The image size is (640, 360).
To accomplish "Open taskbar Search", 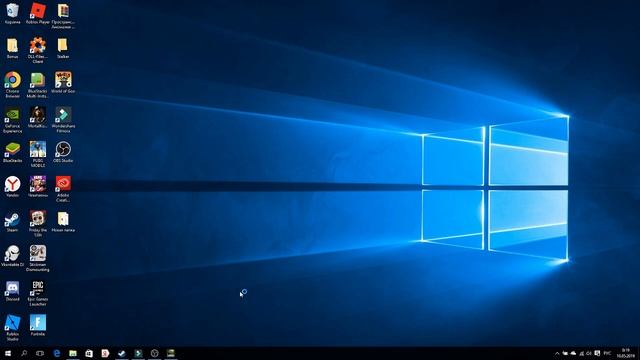I will pyautogui.click(x=24, y=353).
